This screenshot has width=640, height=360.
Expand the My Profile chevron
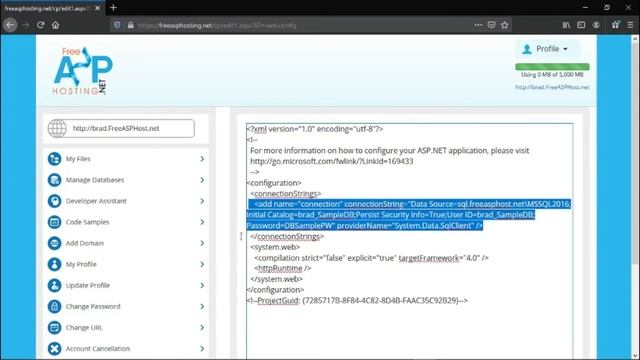pyautogui.click(x=202, y=264)
